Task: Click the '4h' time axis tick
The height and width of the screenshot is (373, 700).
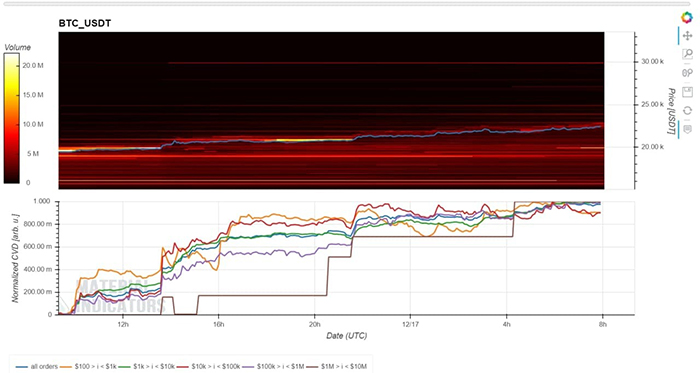Action: [506, 324]
